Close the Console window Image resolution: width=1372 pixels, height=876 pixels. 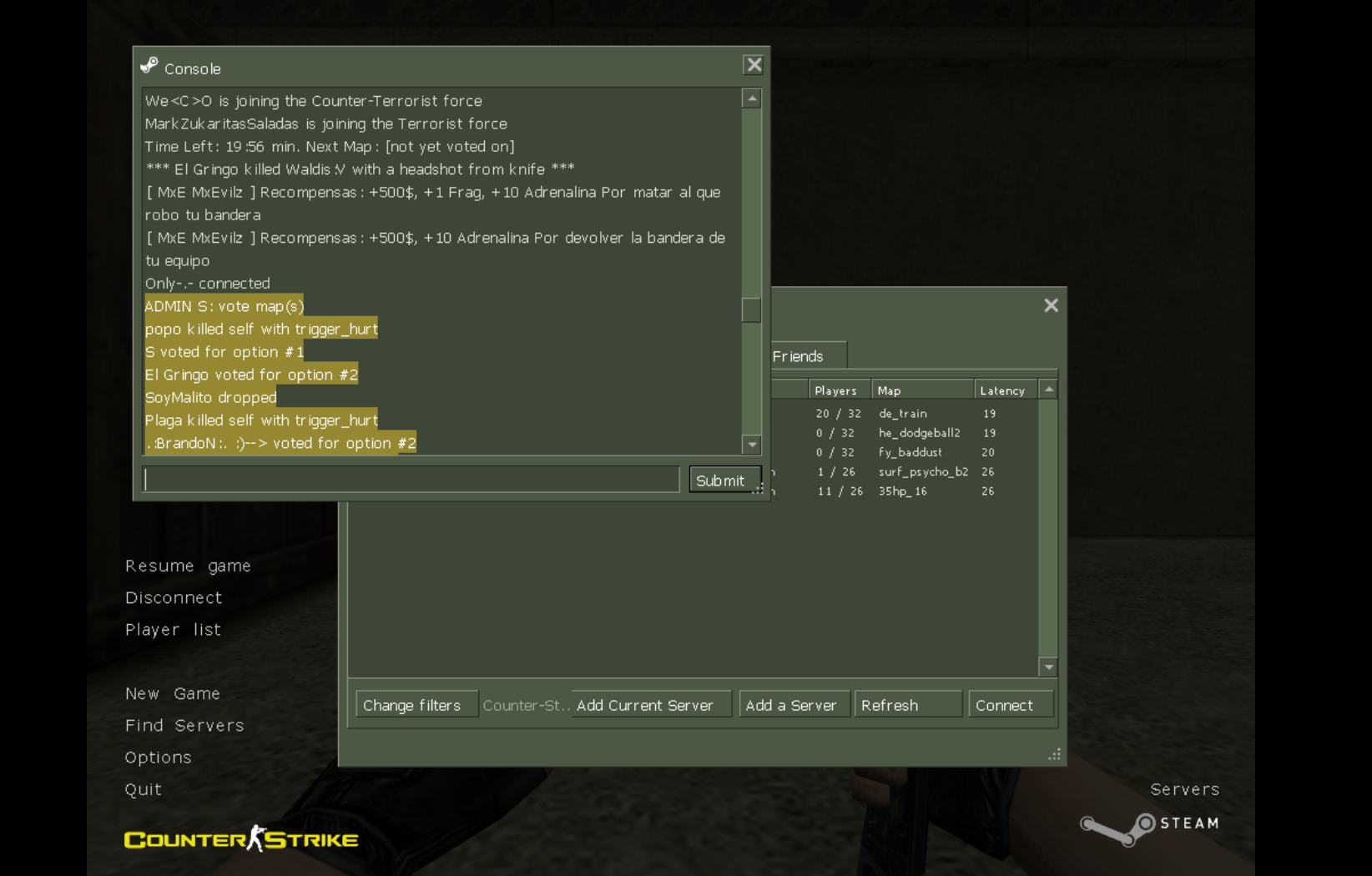click(x=754, y=65)
